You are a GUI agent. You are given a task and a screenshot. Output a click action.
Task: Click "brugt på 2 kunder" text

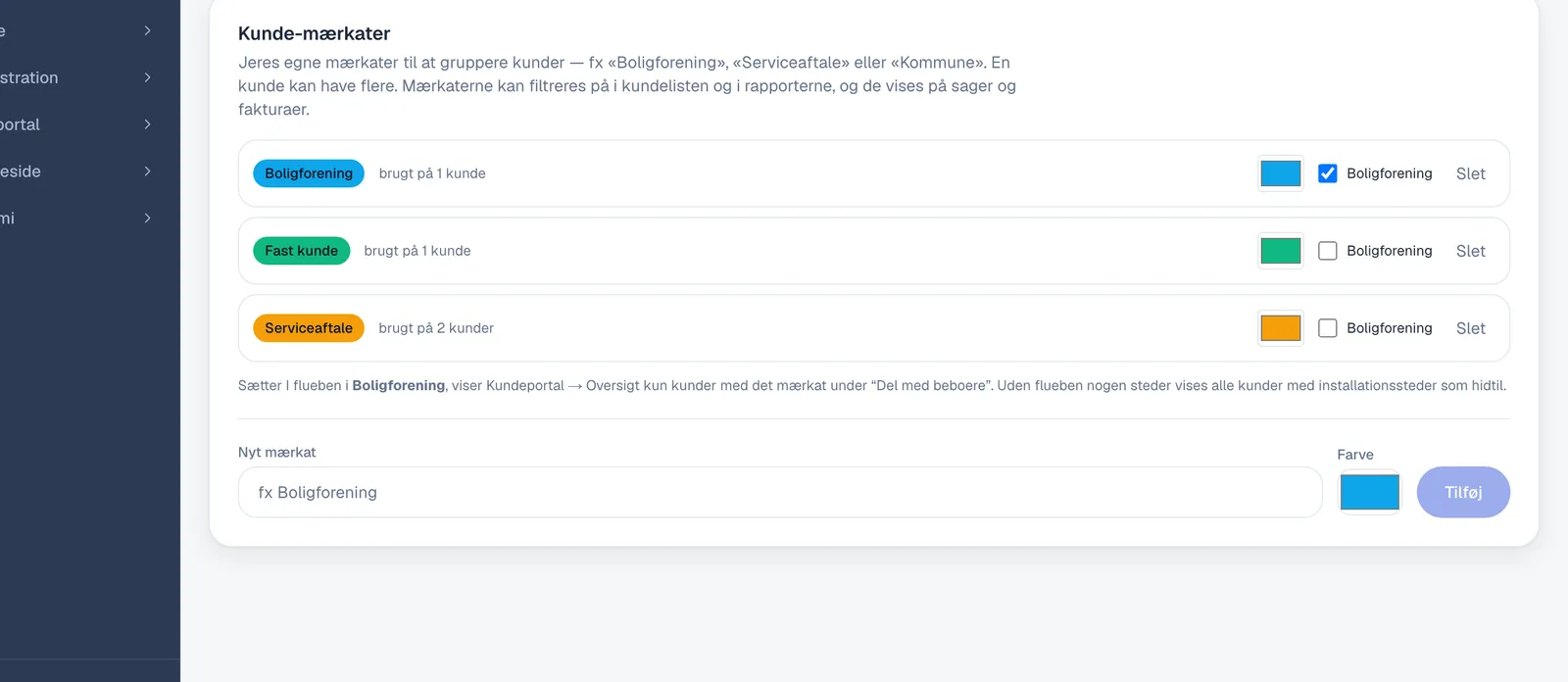pyautogui.click(x=436, y=328)
